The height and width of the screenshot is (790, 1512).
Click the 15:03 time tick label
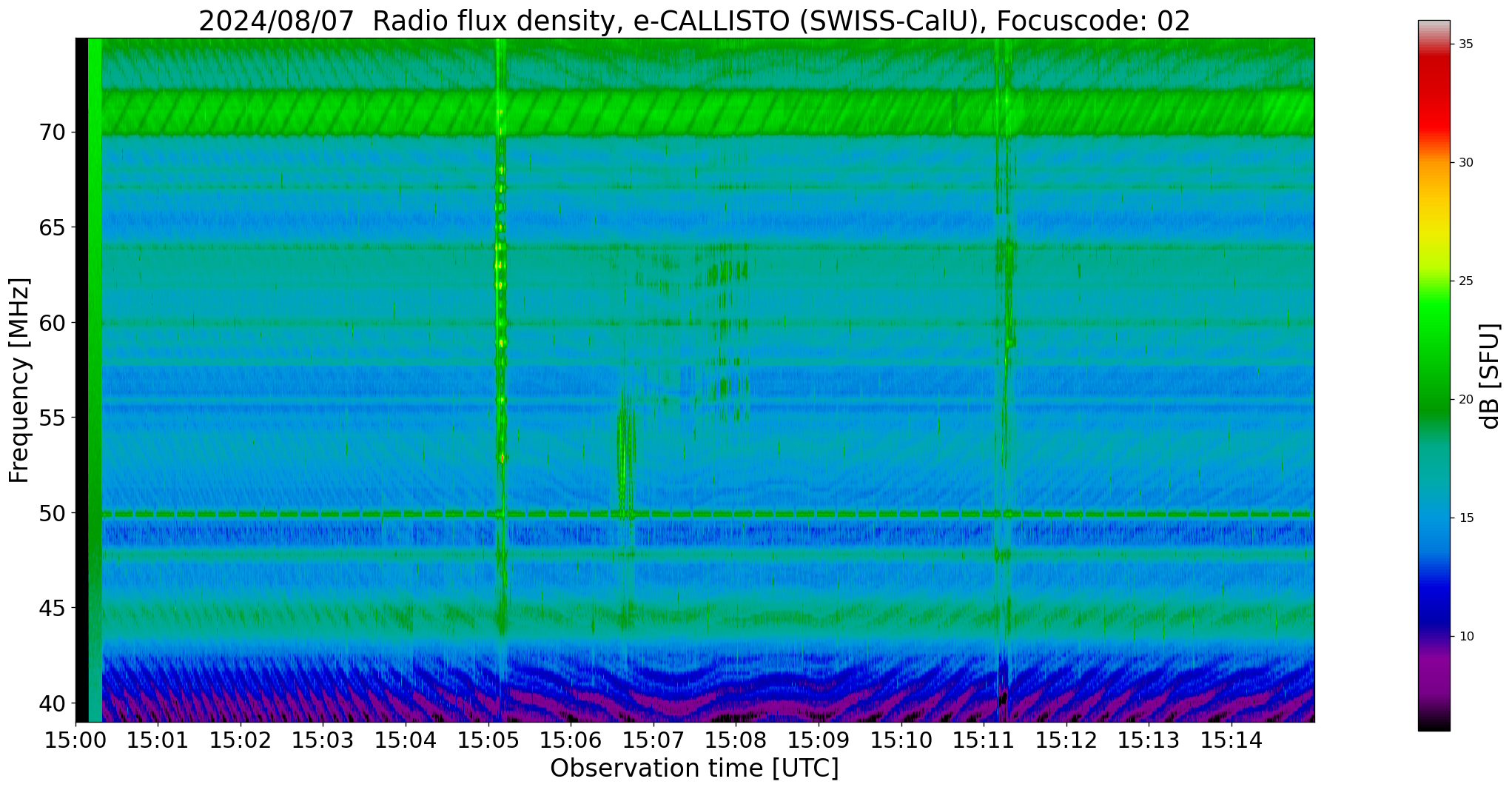[x=323, y=740]
